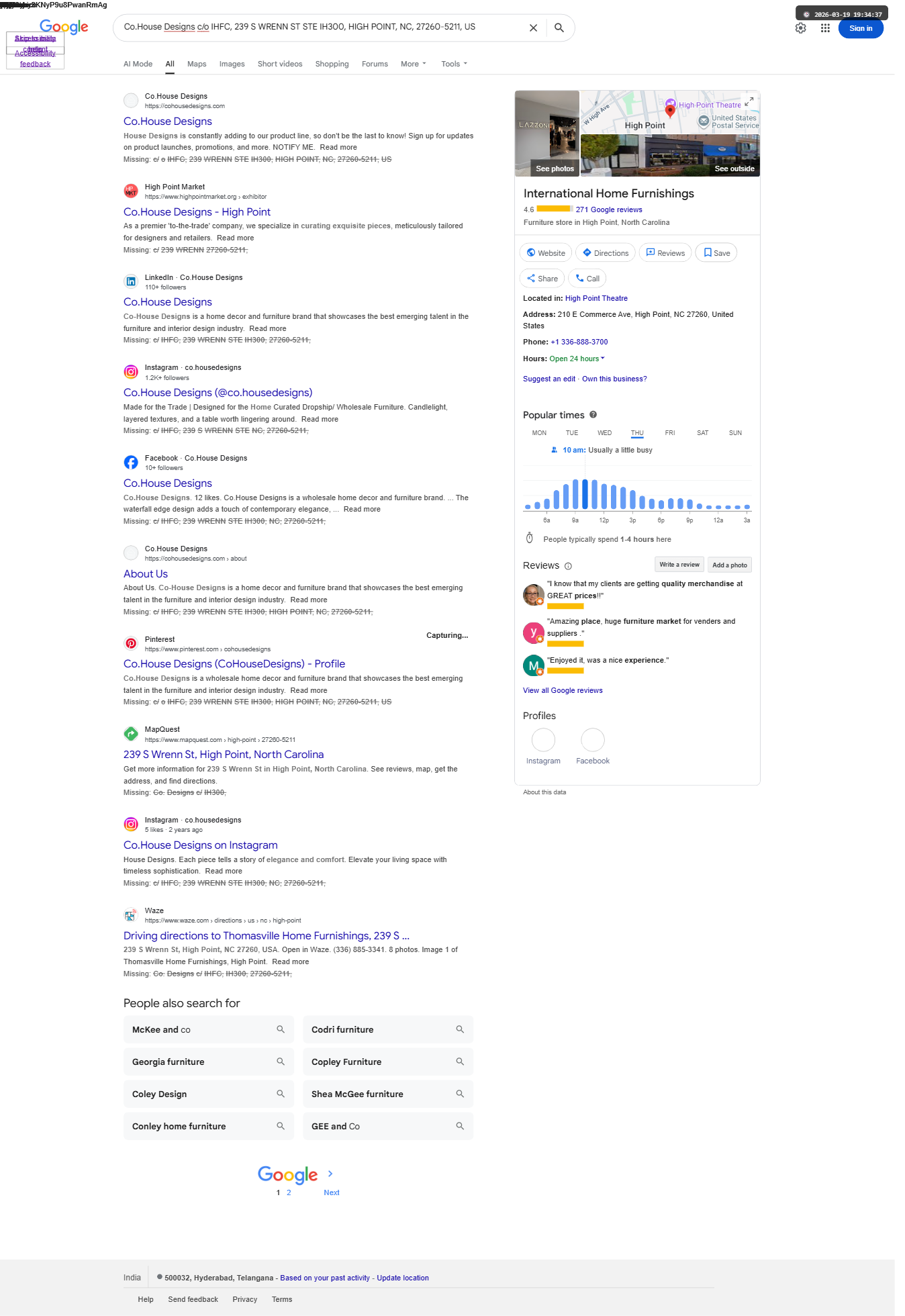Expand the More dropdown menu
This screenshot has height=1316, width=905.
click(414, 64)
